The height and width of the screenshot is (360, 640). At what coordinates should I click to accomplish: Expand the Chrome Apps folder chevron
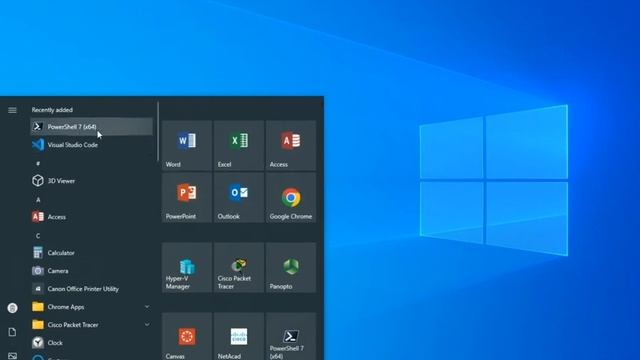[147, 307]
